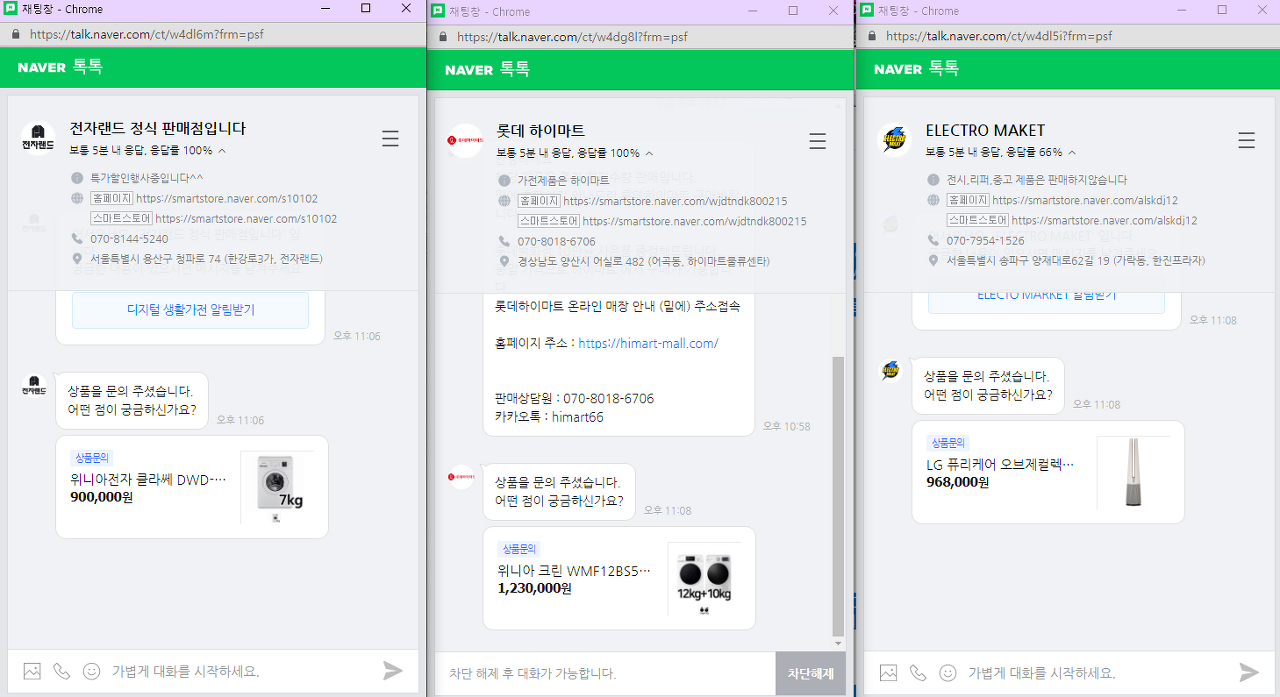Click 카카오톡 : himart66 text in message
The height and width of the screenshot is (697, 1280).
[549, 417]
